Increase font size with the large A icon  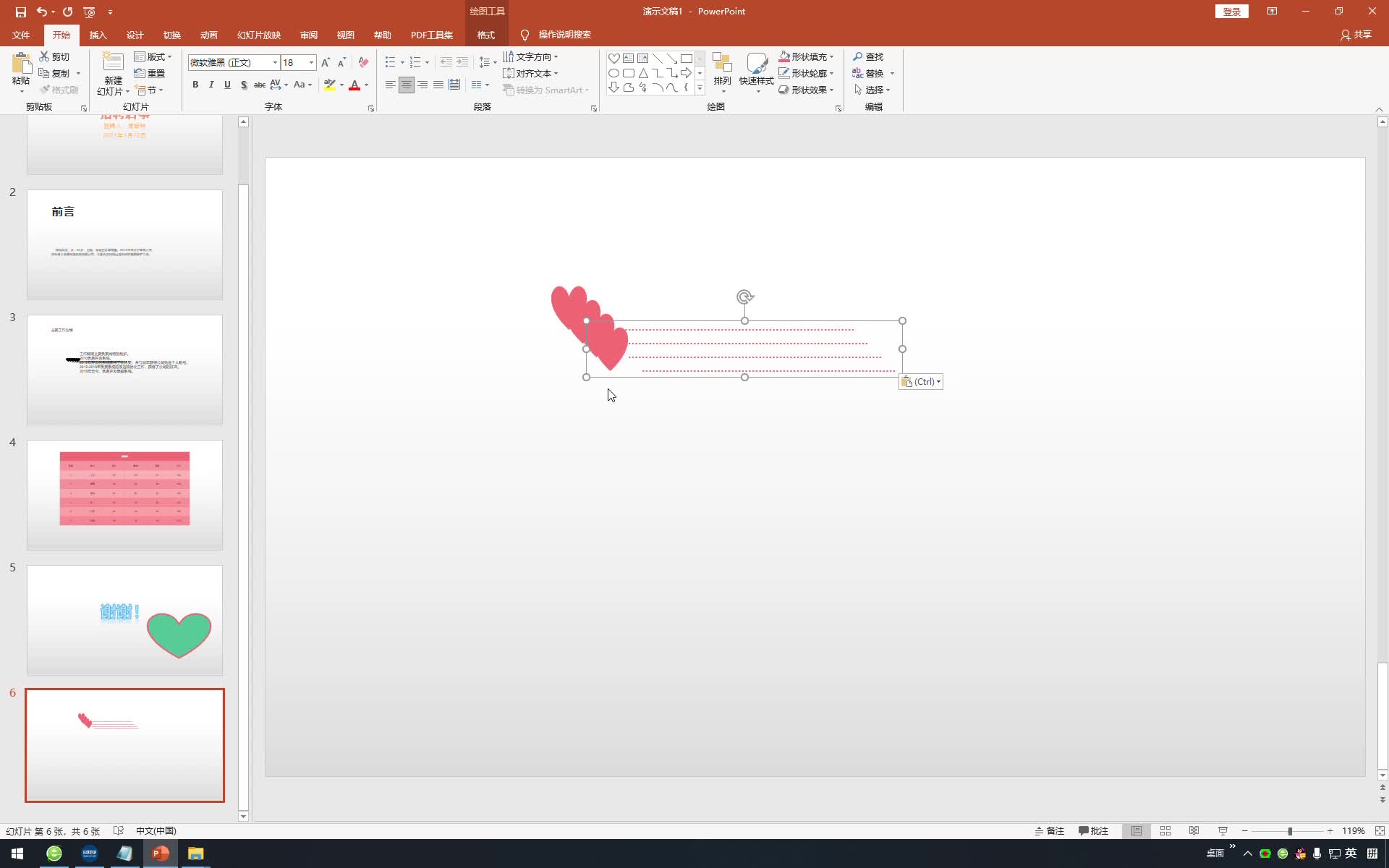pyautogui.click(x=326, y=63)
